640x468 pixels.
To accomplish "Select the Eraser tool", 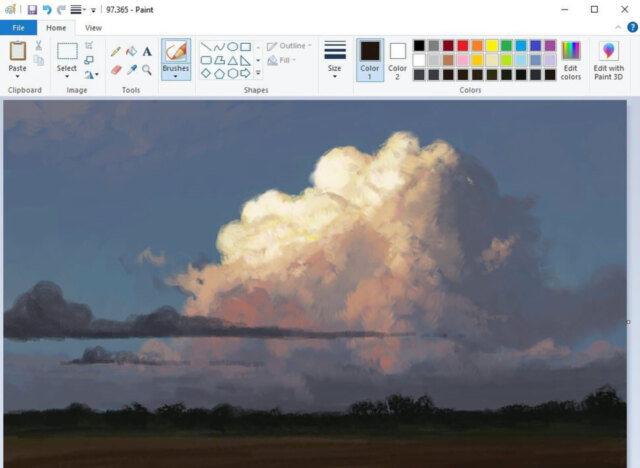I will [x=116, y=70].
